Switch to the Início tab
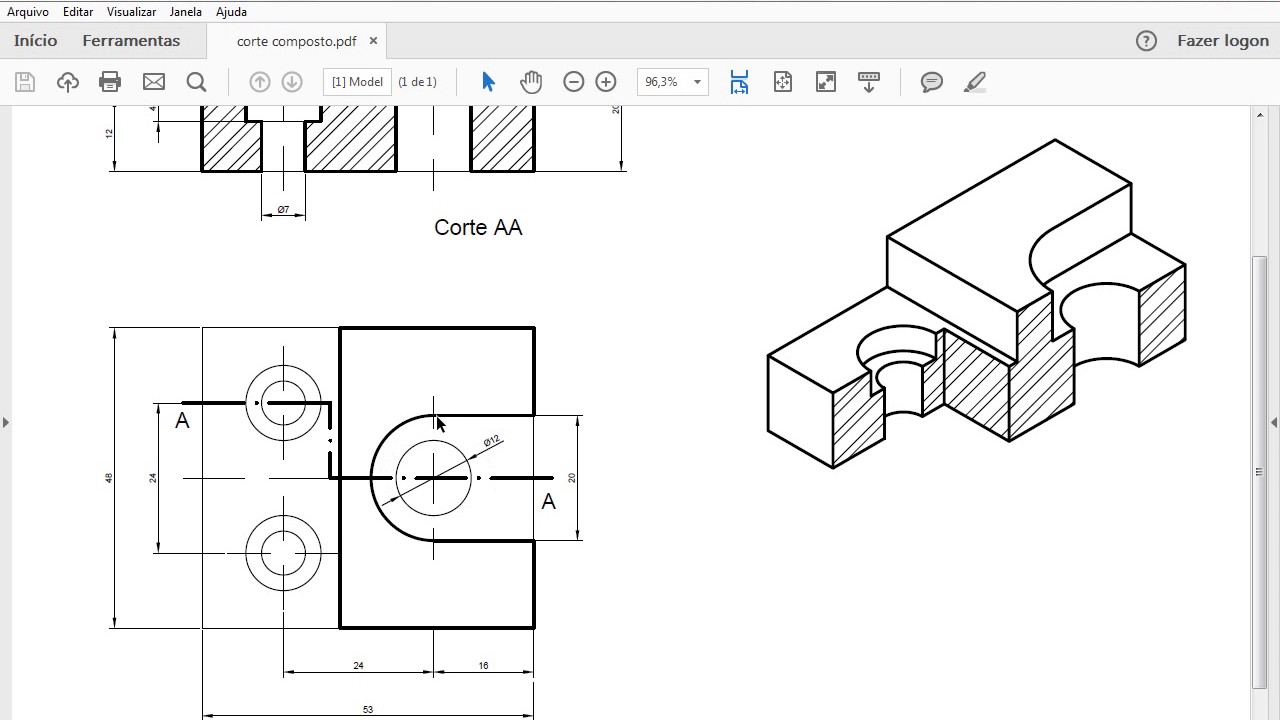The image size is (1280, 720). click(35, 41)
